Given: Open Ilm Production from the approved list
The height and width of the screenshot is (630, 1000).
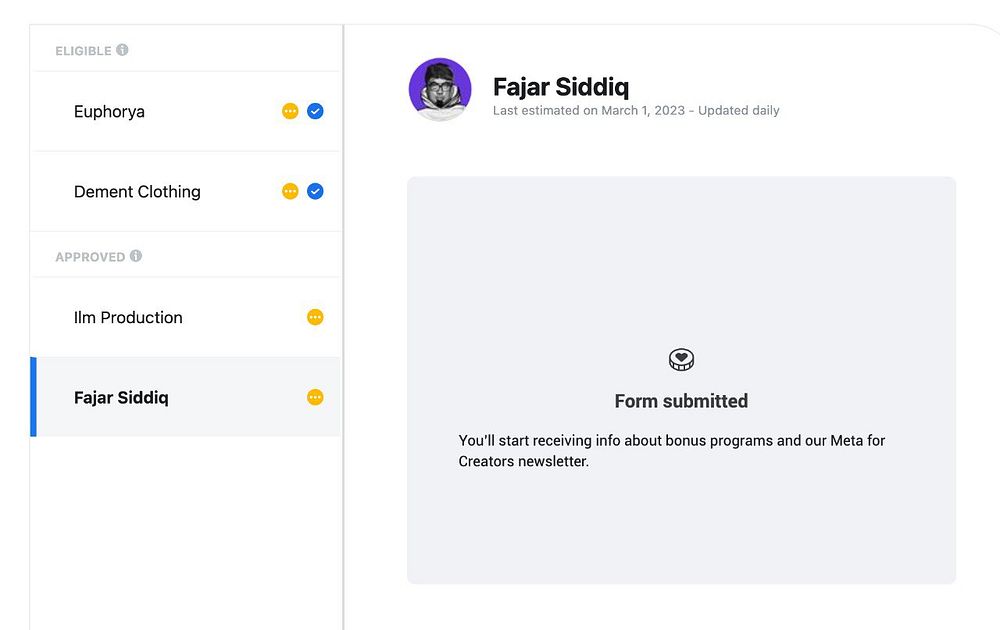Looking at the screenshot, I should tap(128, 318).
